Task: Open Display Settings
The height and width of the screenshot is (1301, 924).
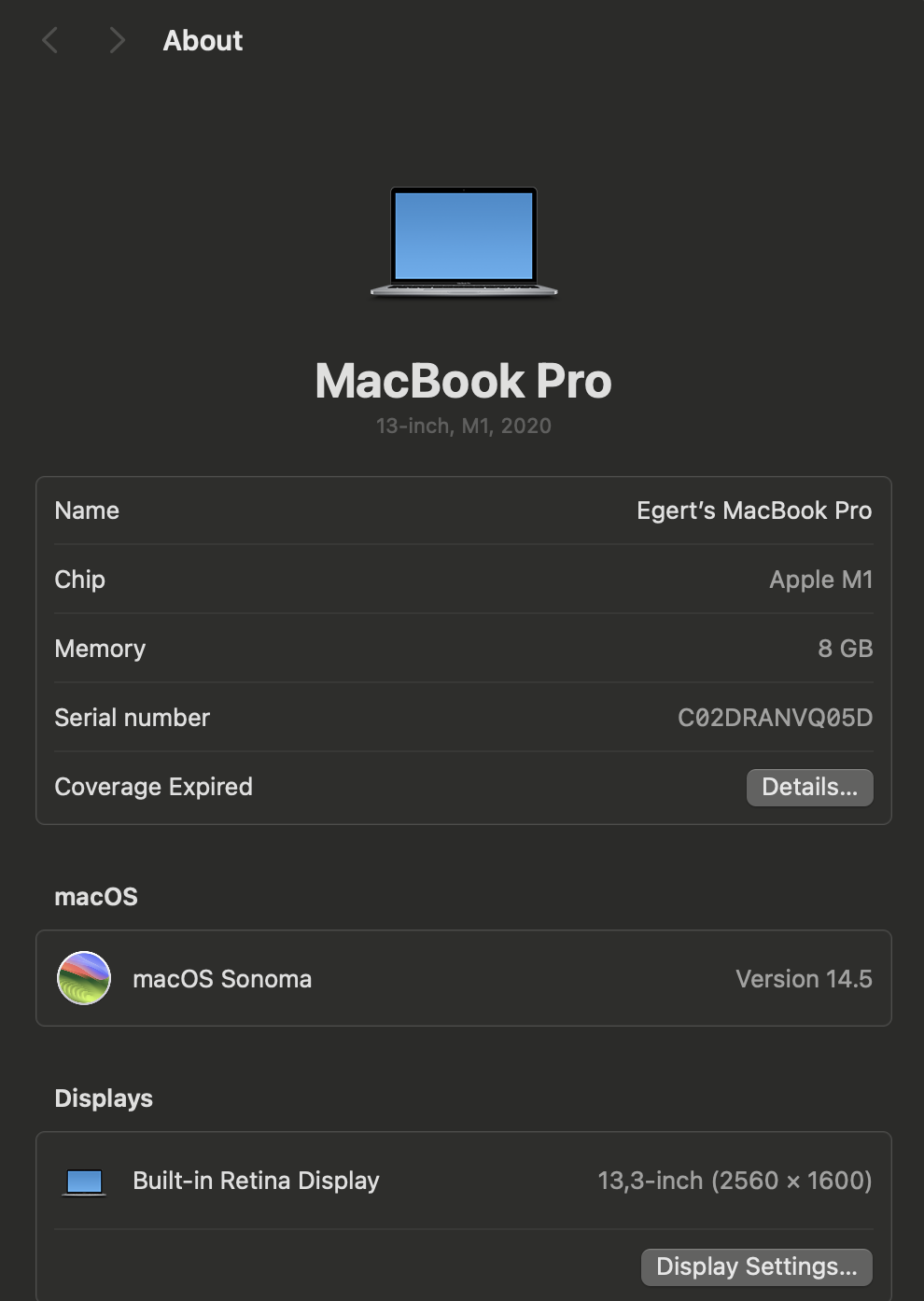Action: 756,1266
